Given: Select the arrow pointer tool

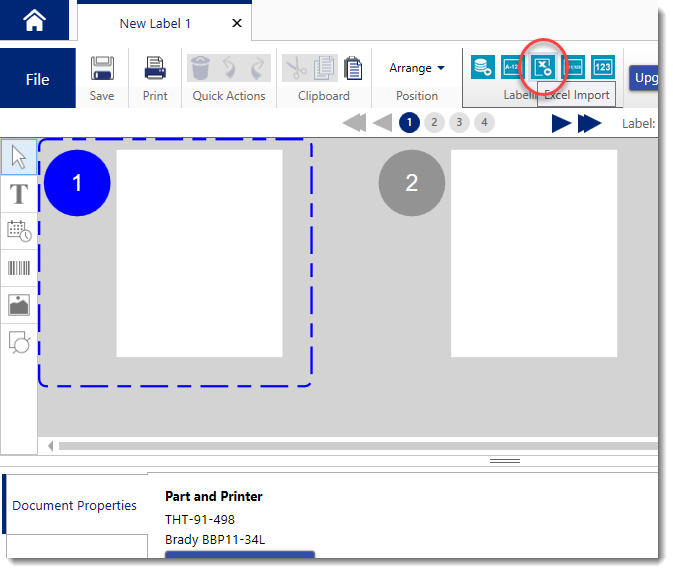Looking at the screenshot, I should [x=18, y=157].
